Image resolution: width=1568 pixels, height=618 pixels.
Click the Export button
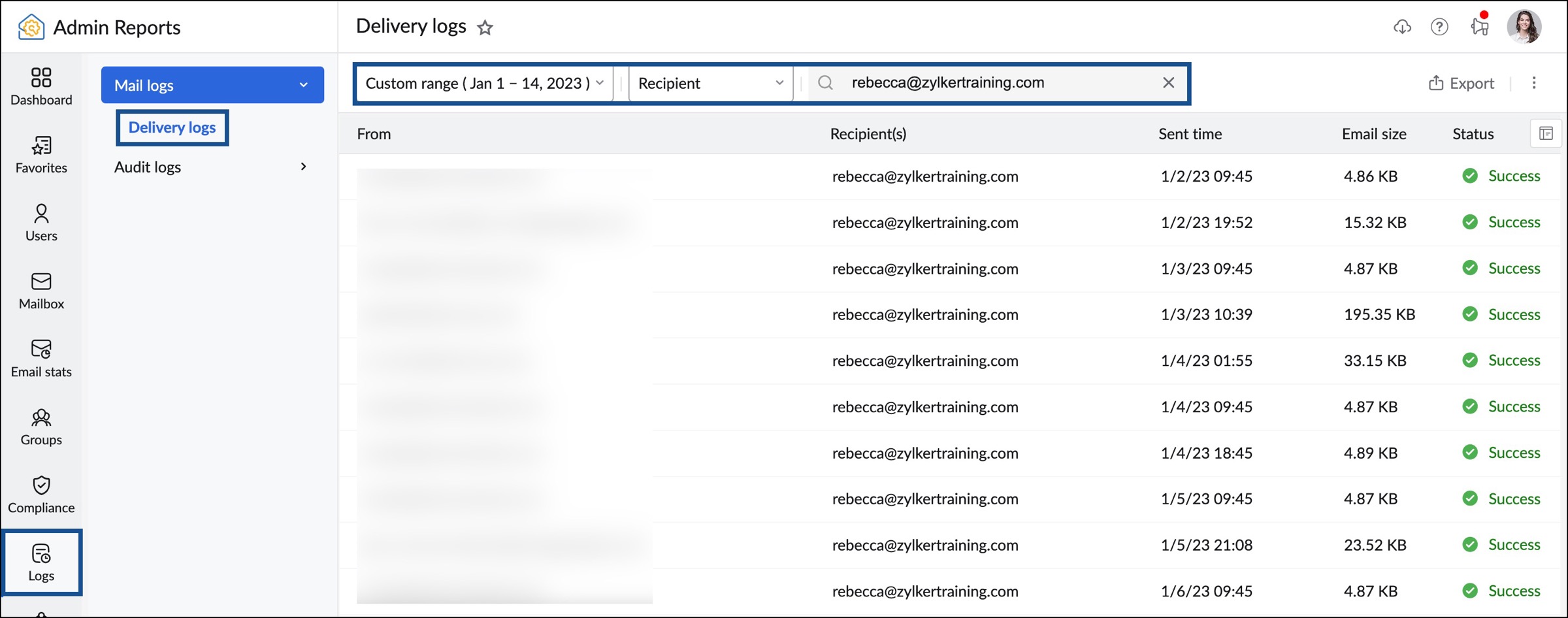pos(1462,83)
